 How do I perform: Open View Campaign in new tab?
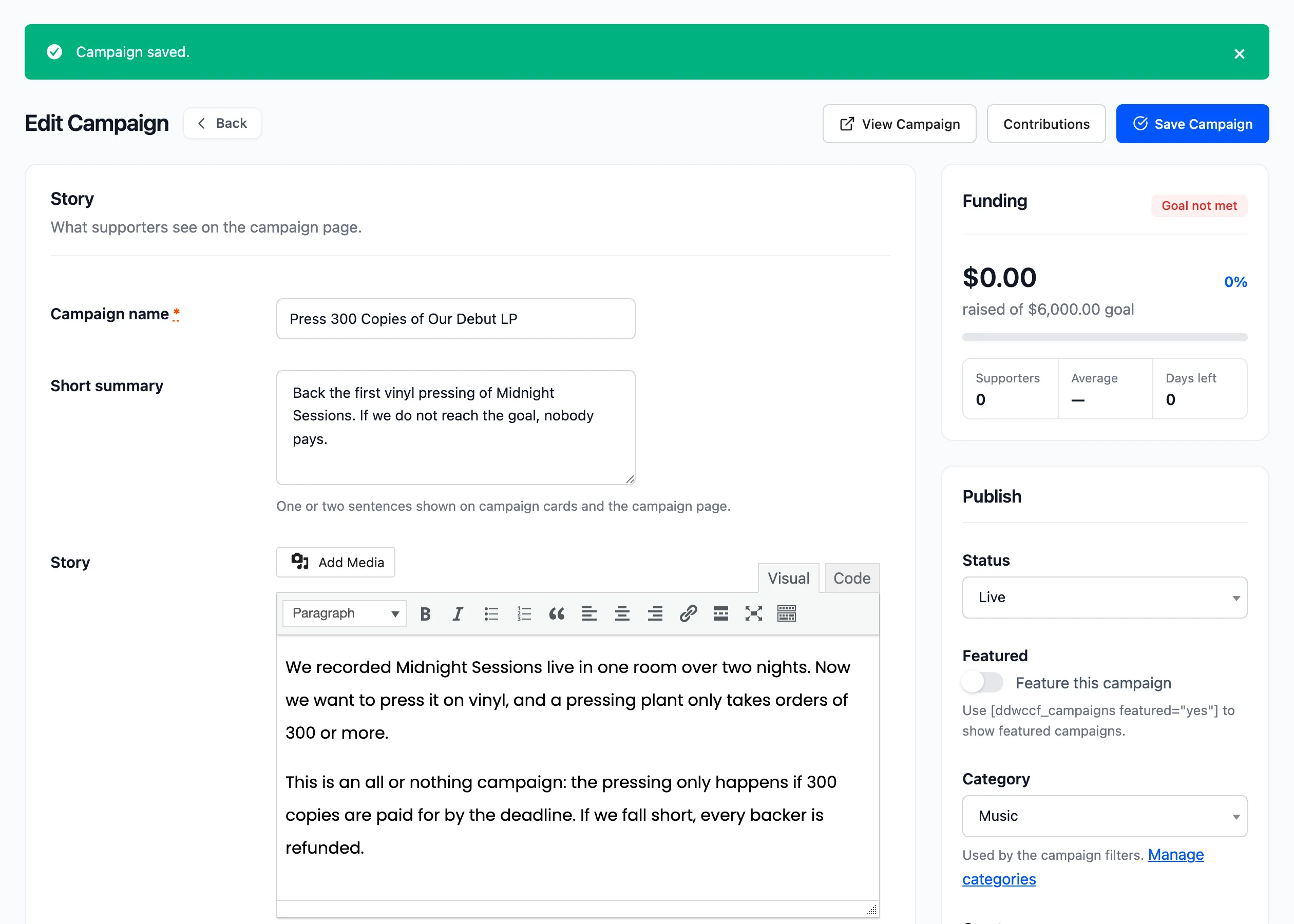tap(899, 124)
